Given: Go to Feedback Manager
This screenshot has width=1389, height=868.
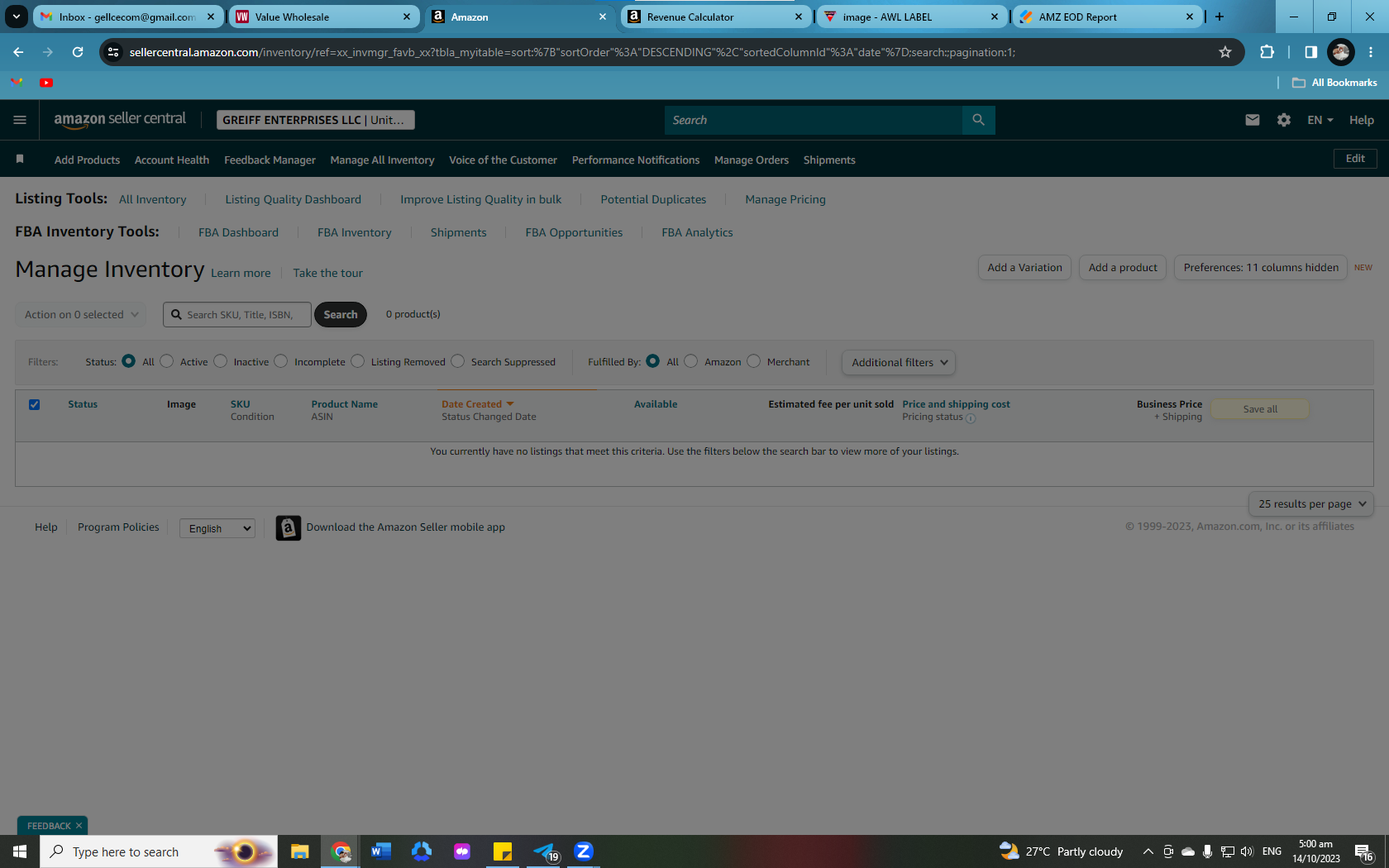Looking at the screenshot, I should click(x=270, y=160).
